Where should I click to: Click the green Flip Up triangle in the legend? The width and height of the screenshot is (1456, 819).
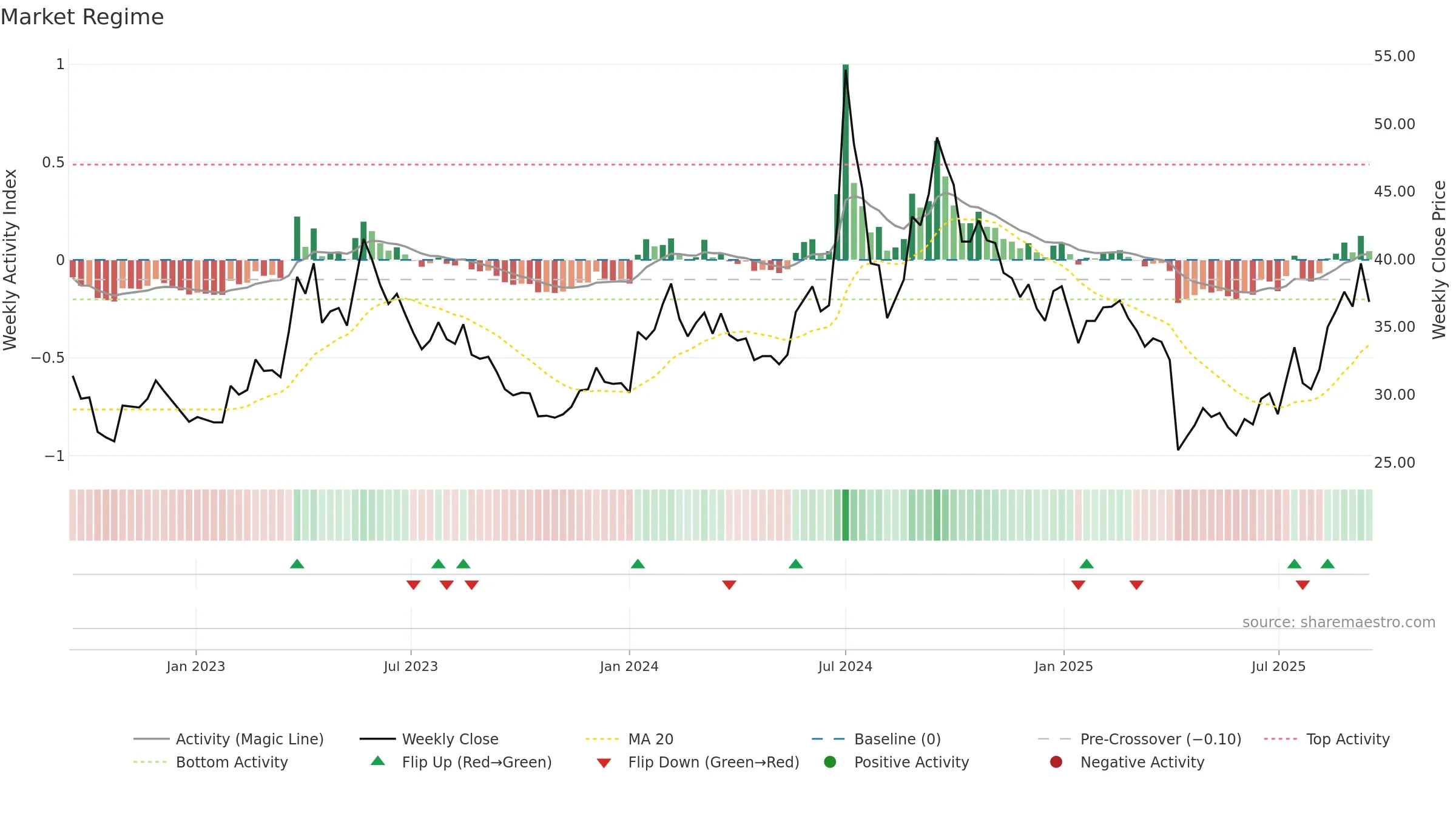click(x=378, y=761)
